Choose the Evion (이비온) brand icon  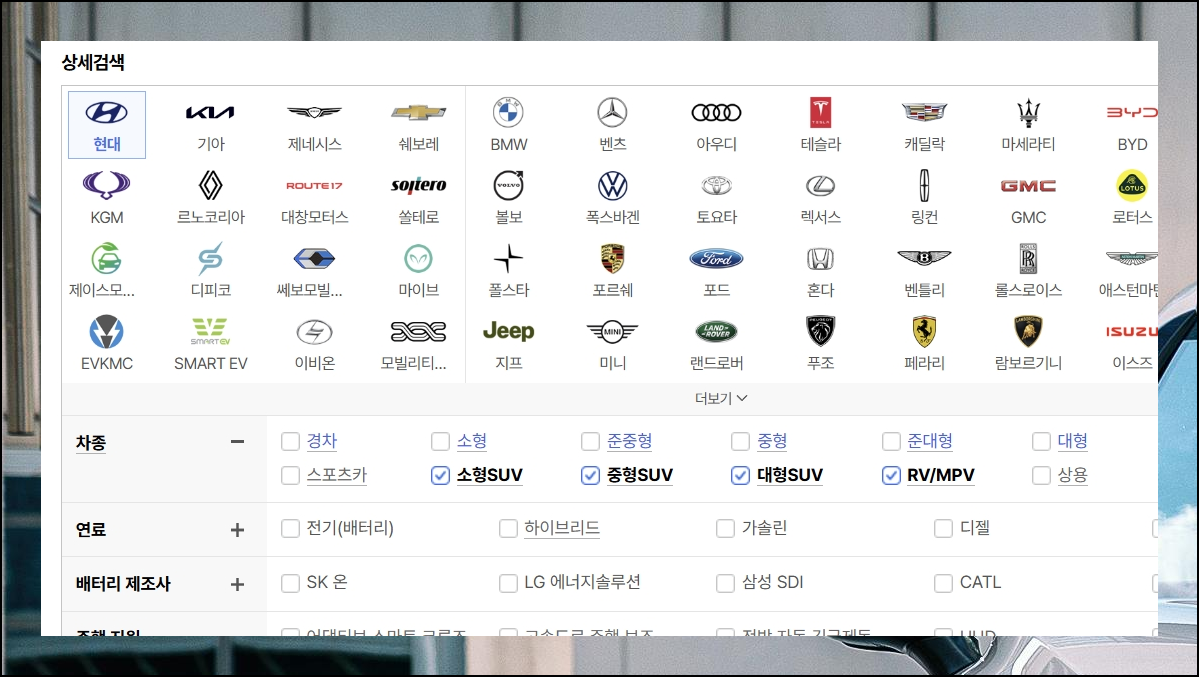(x=314, y=331)
